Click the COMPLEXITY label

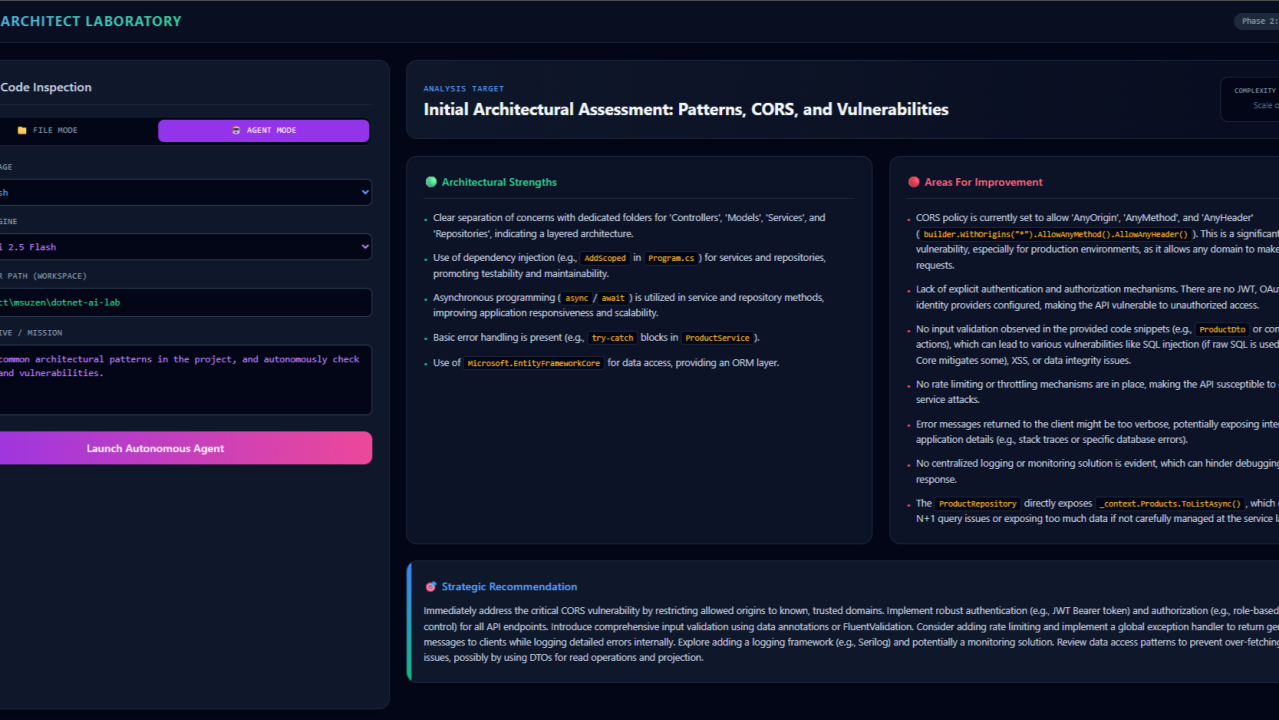click(x=1255, y=91)
